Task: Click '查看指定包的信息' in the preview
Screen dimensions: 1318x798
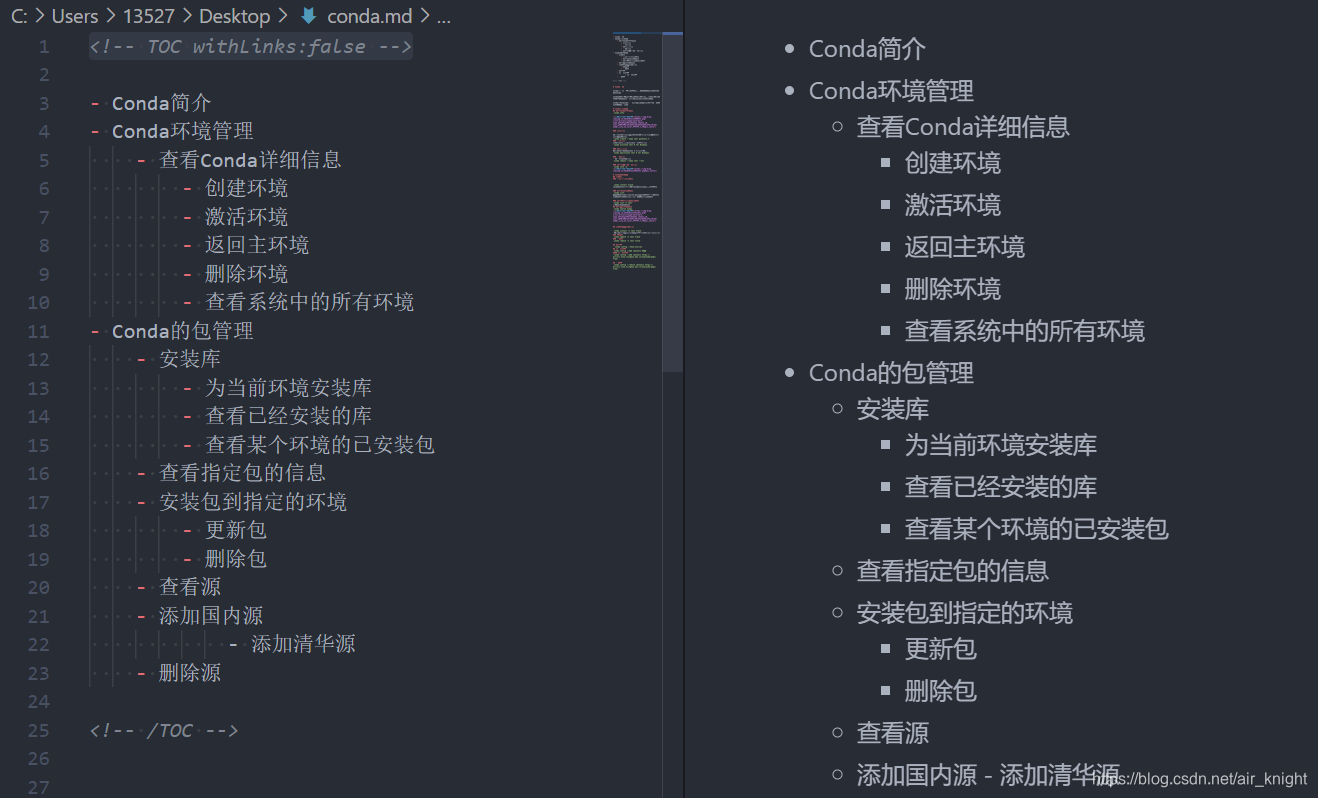Action: [x=953, y=571]
